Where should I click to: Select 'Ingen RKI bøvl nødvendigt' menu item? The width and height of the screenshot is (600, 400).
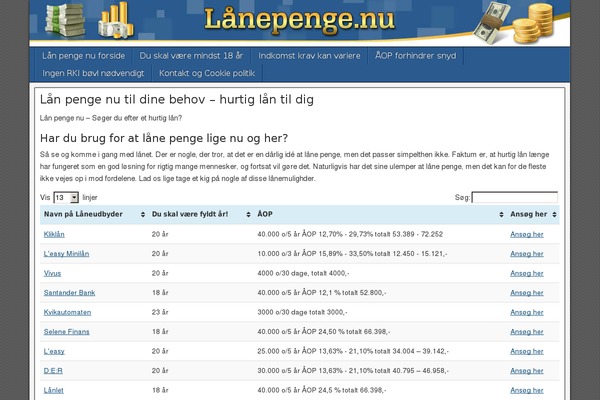tap(93, 73)
